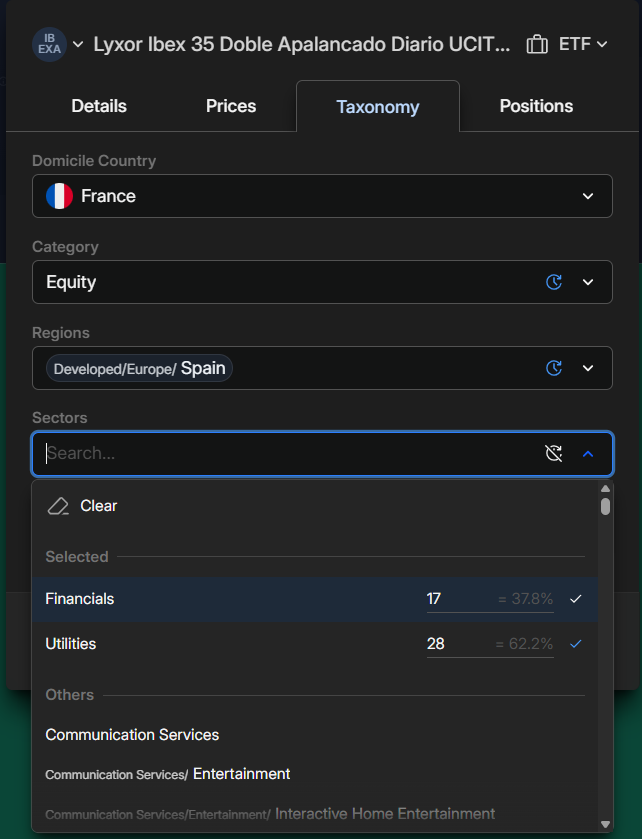Expand the Domicile Country dropdown
The image size is (642, 839).
(588, 196)
